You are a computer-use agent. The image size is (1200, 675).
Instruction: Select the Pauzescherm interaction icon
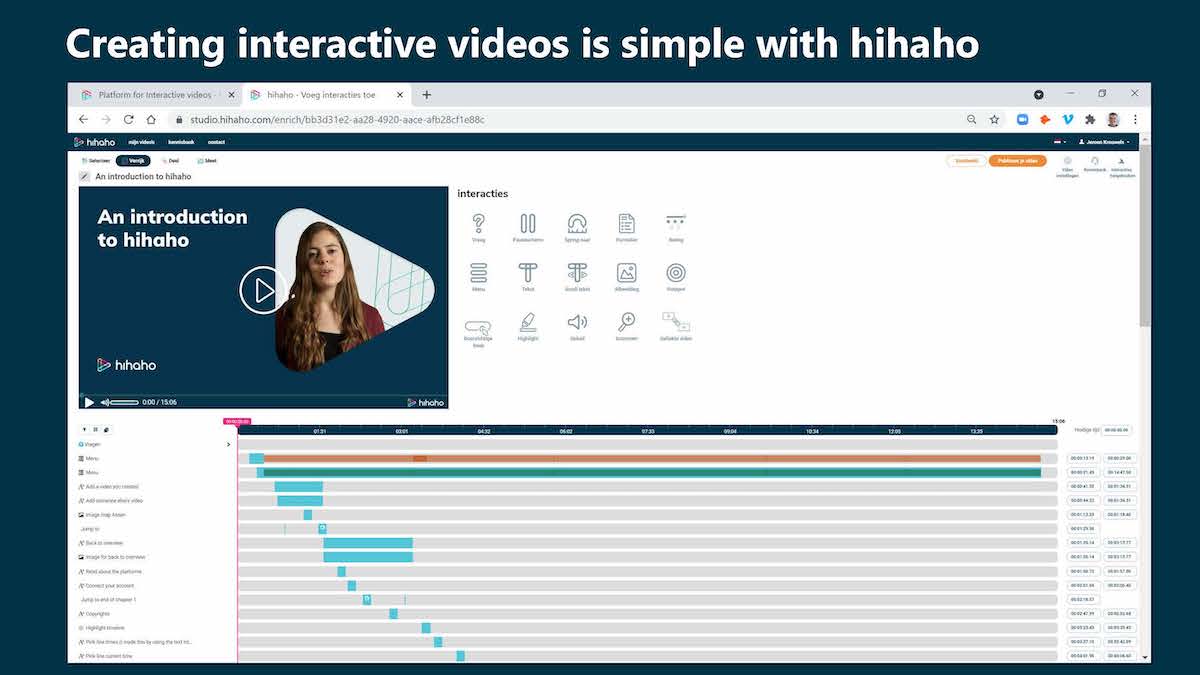pyautogui.click(x=528, y=220)
